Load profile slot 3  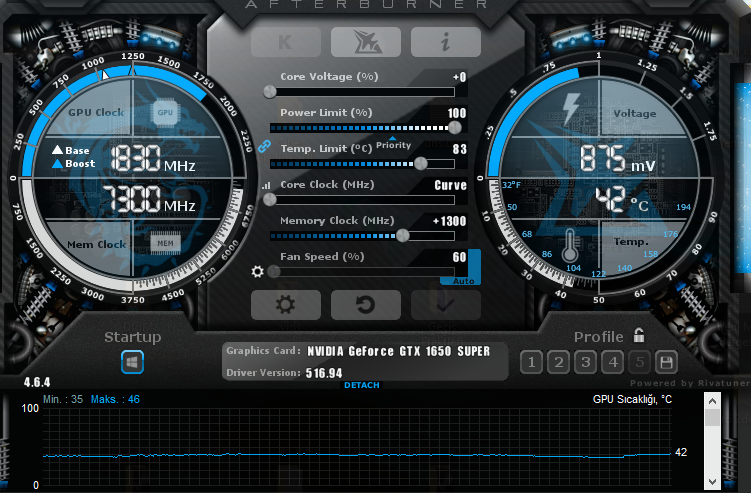[585, 363]
